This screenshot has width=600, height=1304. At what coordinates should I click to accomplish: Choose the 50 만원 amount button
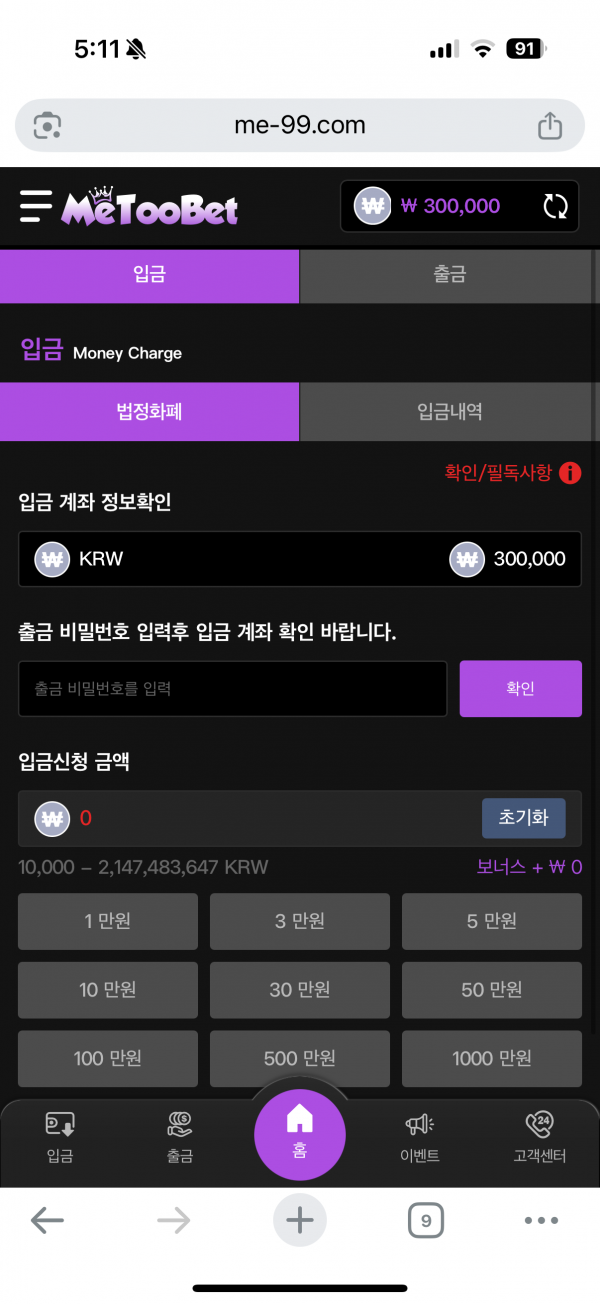point(491,990)
